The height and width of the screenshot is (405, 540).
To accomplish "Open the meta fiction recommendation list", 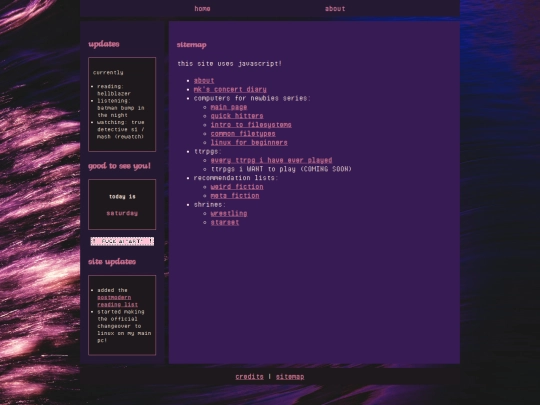I will 235,196.
